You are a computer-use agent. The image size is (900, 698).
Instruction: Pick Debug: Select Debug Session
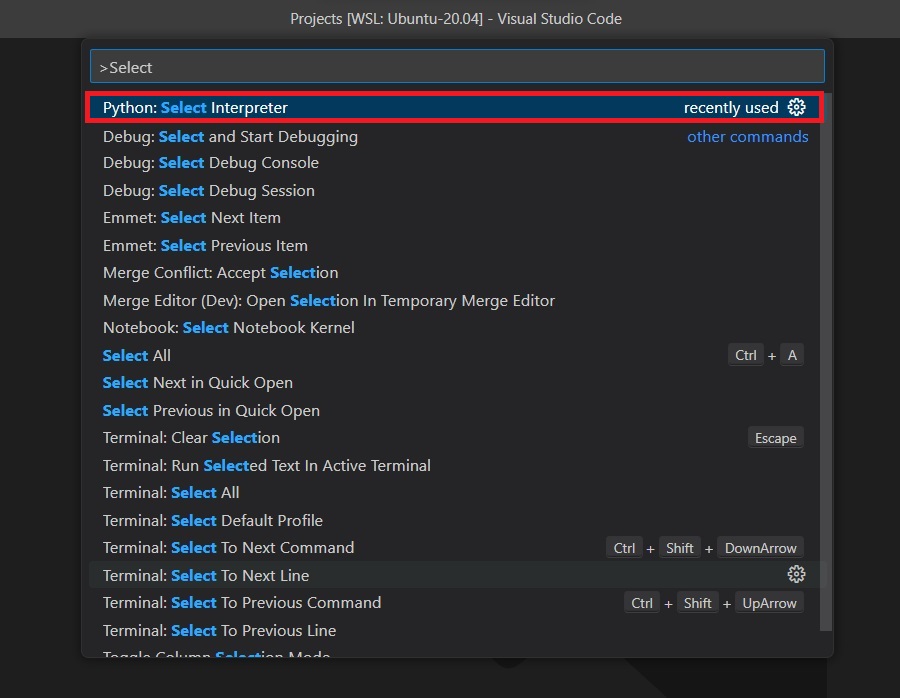(455, 191)
